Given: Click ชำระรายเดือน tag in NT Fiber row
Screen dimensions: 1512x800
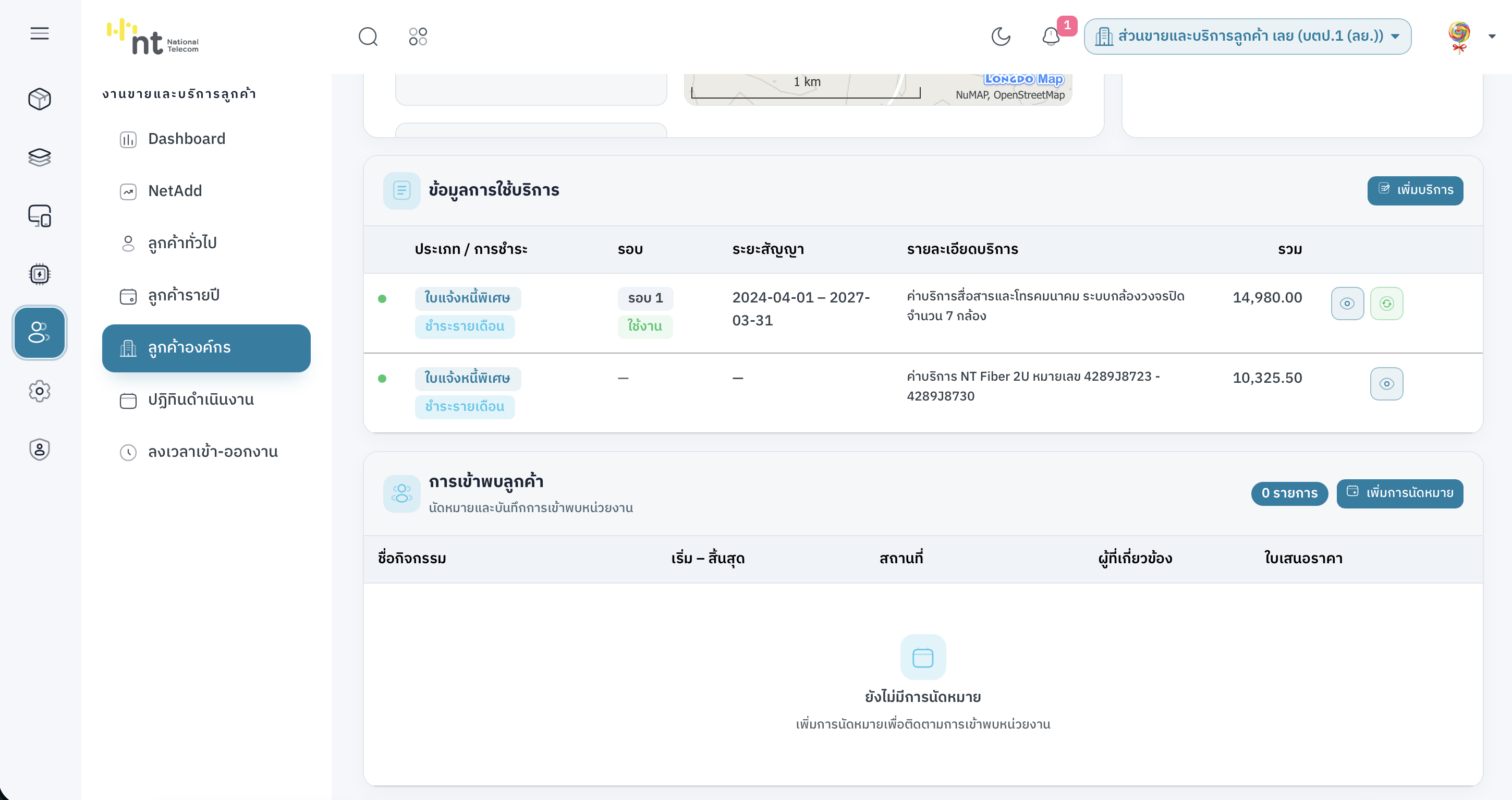Looking at the screenshot, I should (x=465, y=407).
